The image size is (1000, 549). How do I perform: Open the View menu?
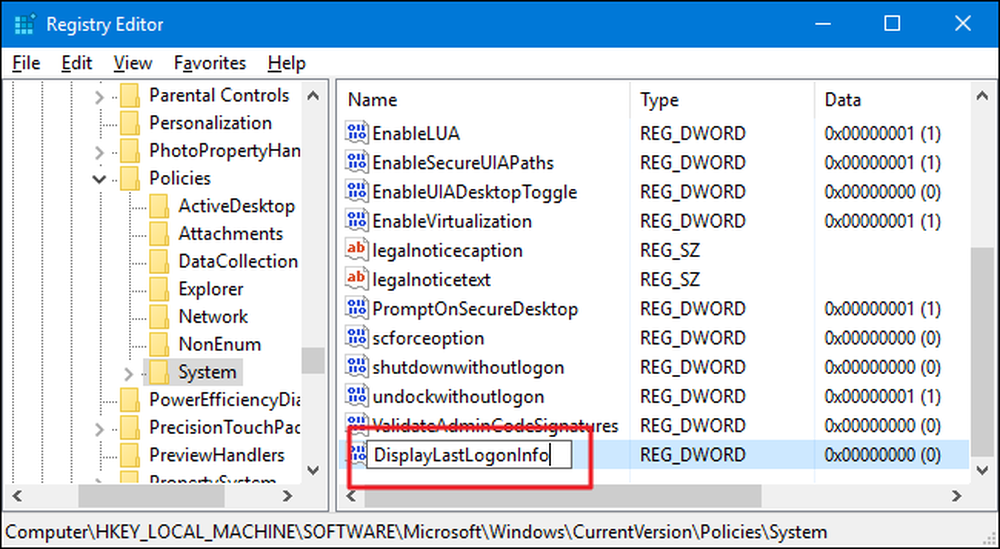(133, 63)
